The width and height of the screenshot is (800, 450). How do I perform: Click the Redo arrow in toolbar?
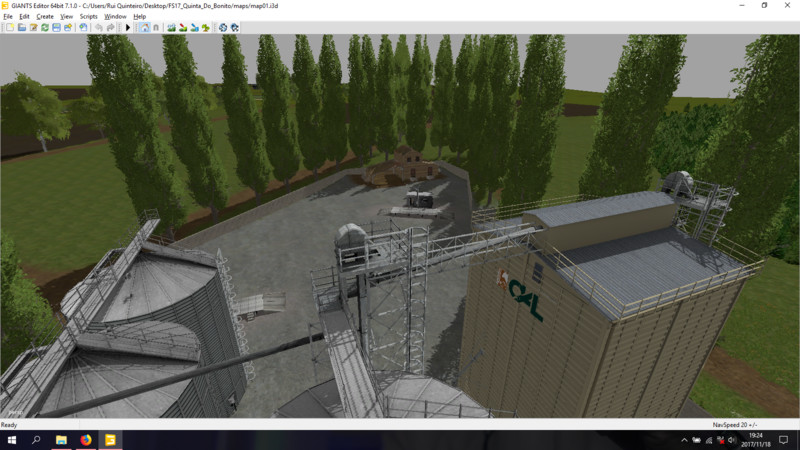110,28
